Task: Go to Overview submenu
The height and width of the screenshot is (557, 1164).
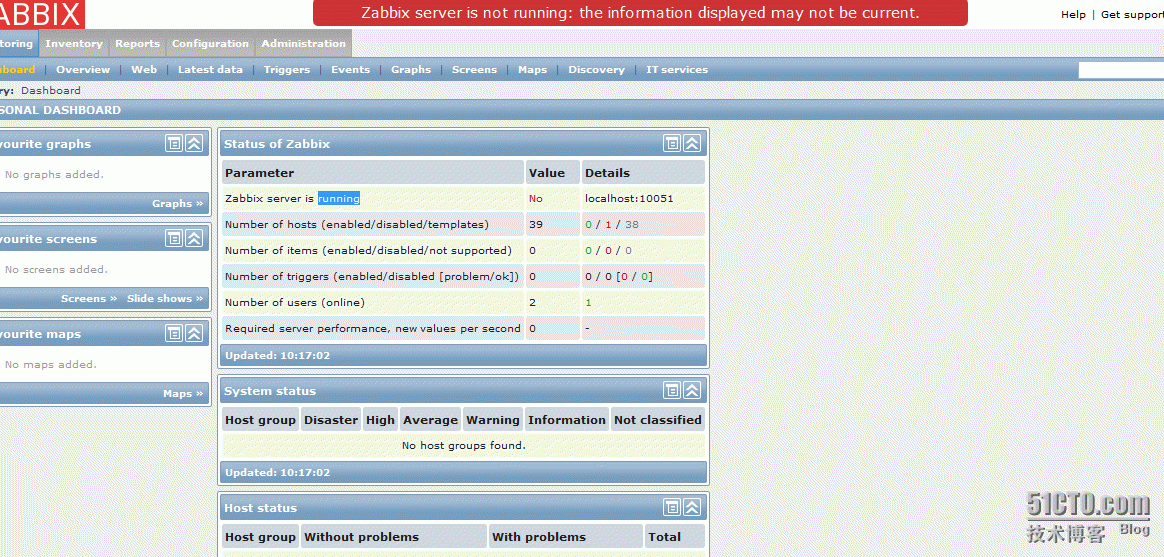Action: [x=83, y=70]
